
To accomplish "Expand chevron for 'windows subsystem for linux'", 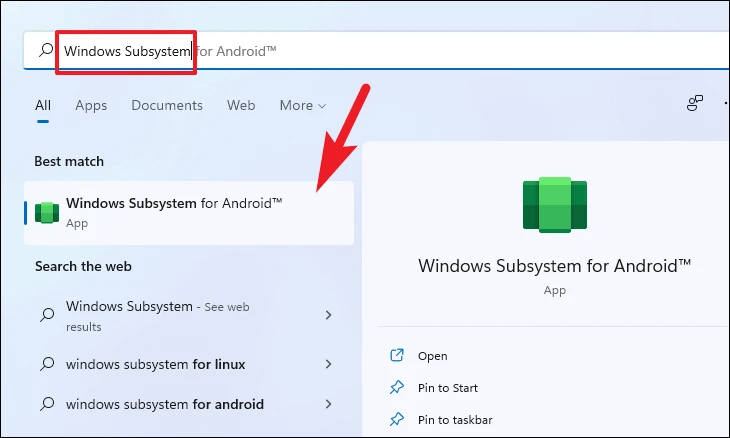I will (328, 364).
